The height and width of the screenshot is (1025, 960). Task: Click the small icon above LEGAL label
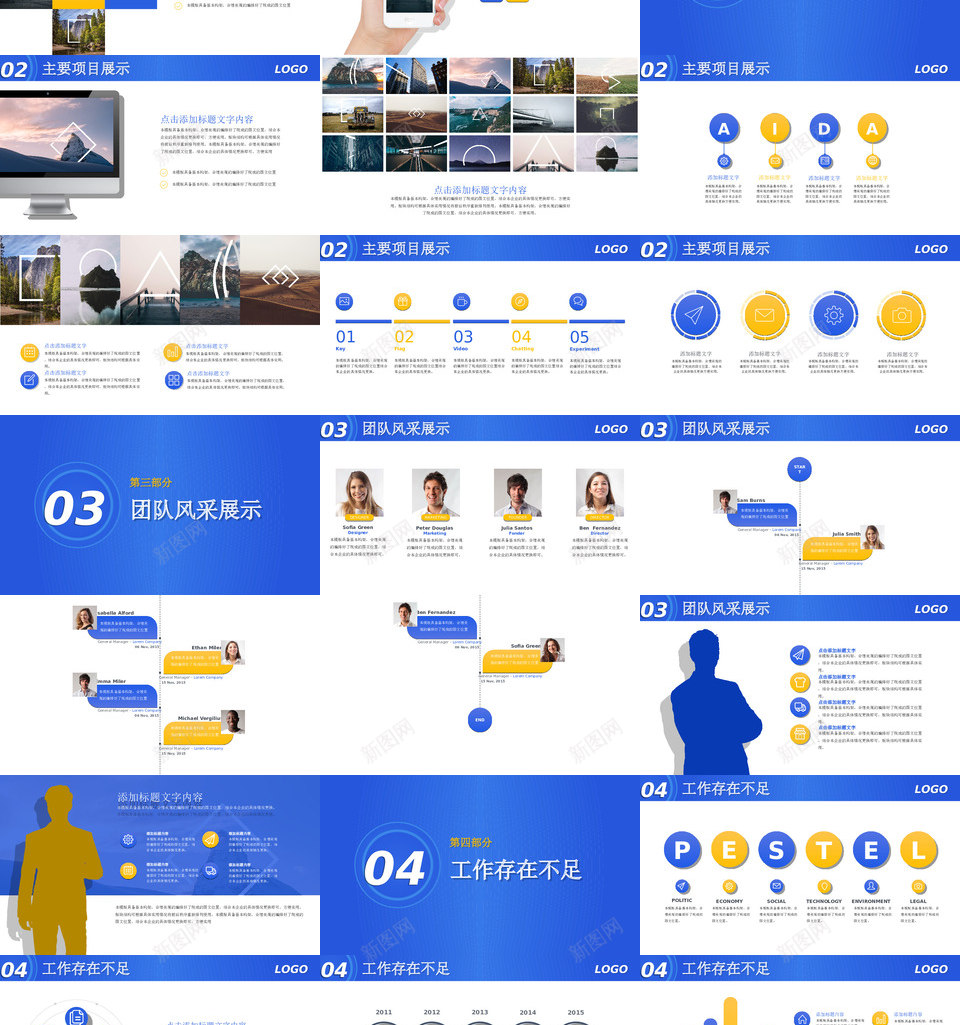pos(919,886)
